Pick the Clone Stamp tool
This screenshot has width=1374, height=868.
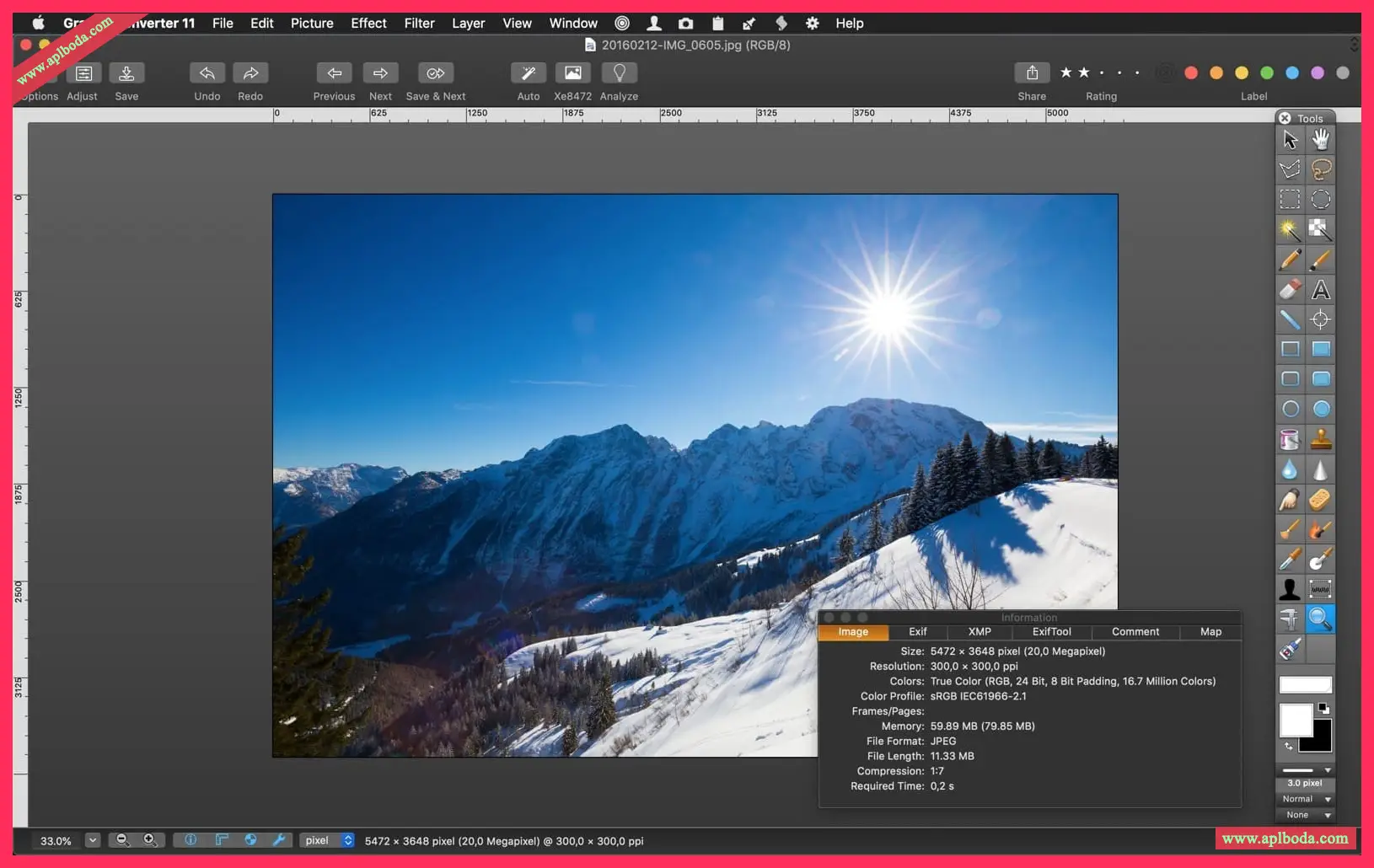1321,439
